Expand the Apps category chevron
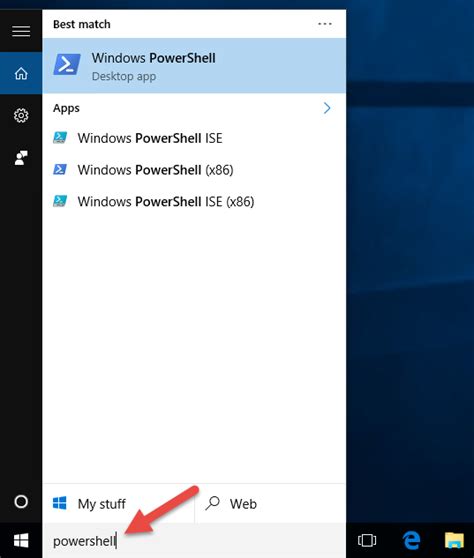Viewport: 474px width, 558px height. tap(327, 108)
